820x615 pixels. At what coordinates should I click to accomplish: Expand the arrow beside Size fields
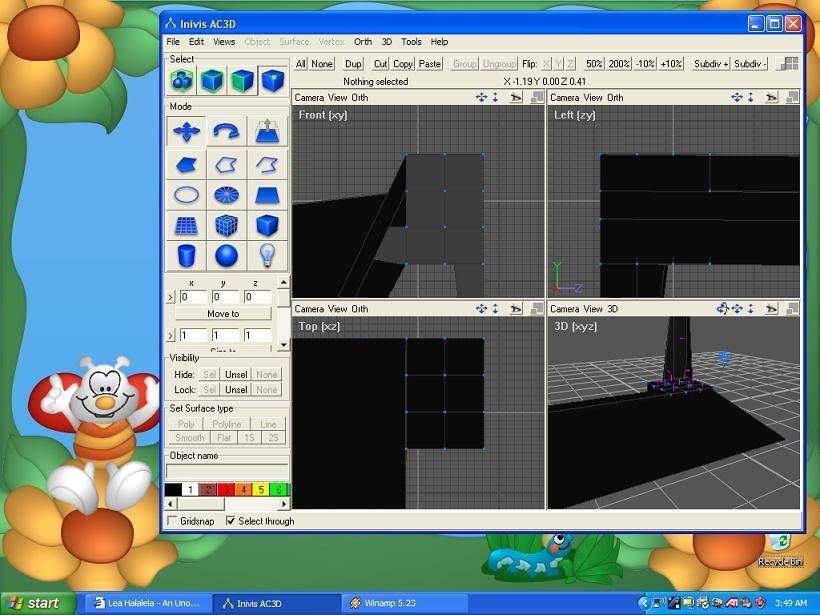click(170, 335)
